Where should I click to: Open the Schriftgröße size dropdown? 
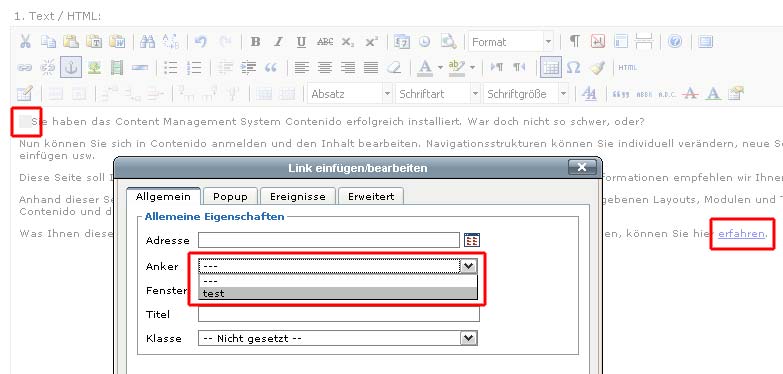pyautogui.click(x=526, y=94)
